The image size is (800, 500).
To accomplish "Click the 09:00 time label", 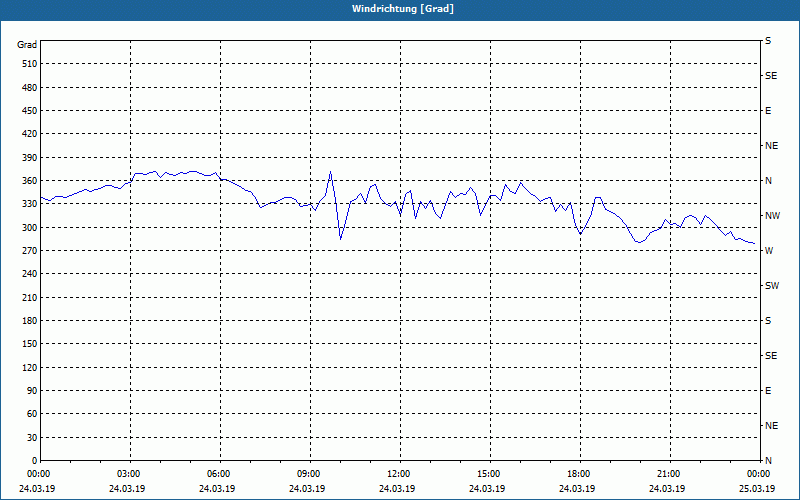I will tap(309, 474).
